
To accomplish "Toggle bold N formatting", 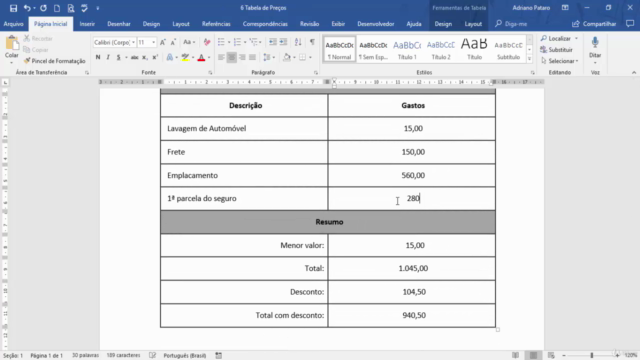I will click(x=98, y=57).
